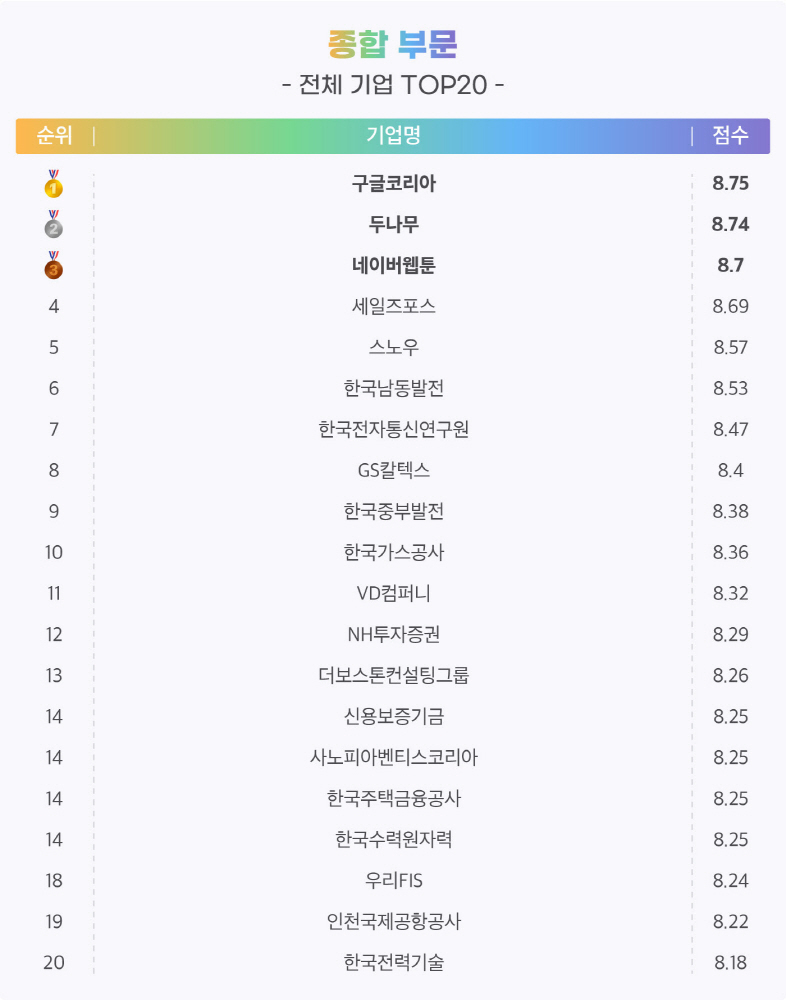Viewport: 786px width, 1000px height.
Task: Open 한국전자통신연구원 in the ranking
Action: click(393, 430)
